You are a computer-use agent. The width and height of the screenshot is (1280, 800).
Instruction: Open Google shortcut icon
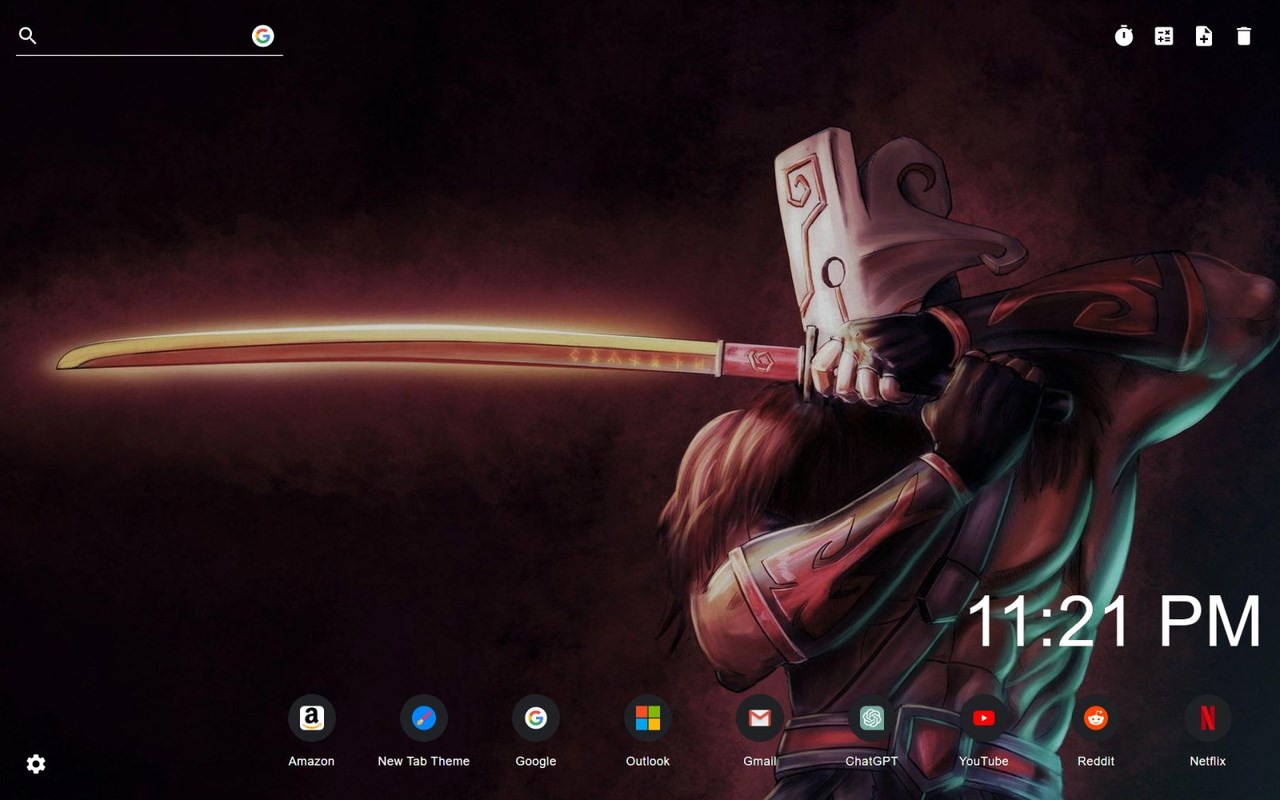tap(536, 718)
